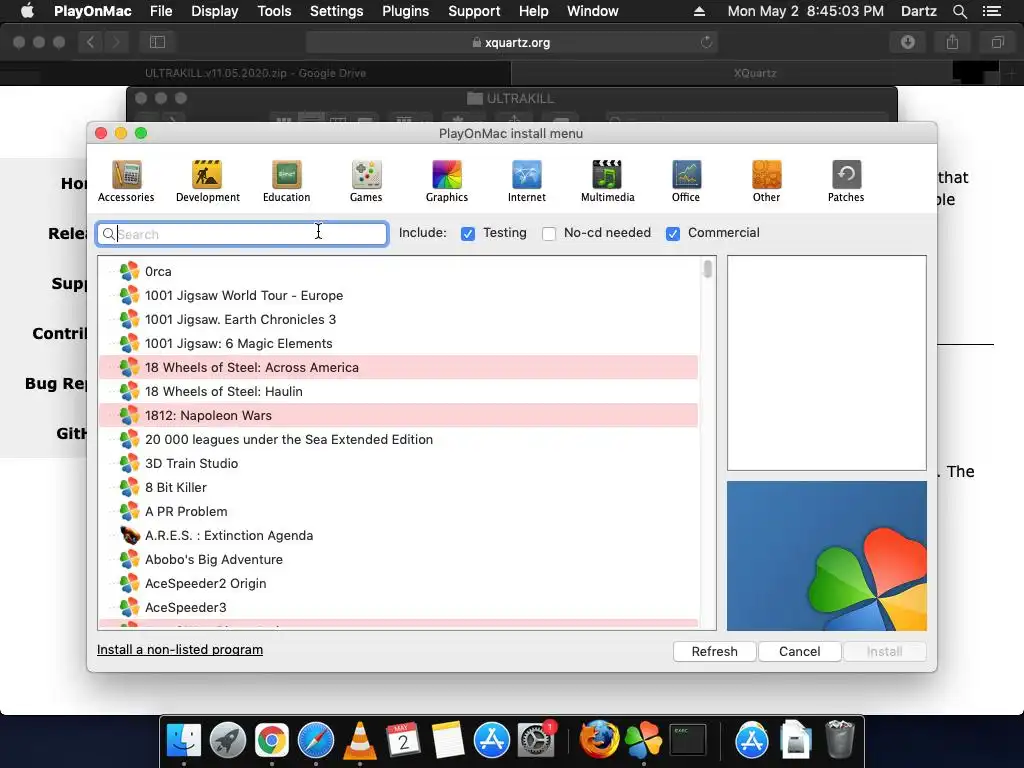Click the A.R.E.S. game icon in list
This screenshot has width=1024, height=768.
click(130, 536)
